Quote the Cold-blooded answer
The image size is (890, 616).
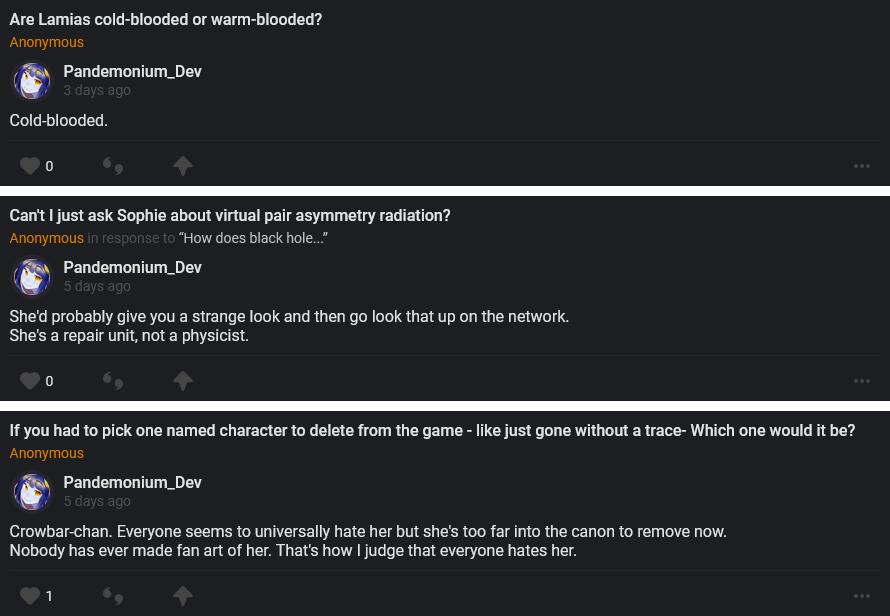pos(113,166)
